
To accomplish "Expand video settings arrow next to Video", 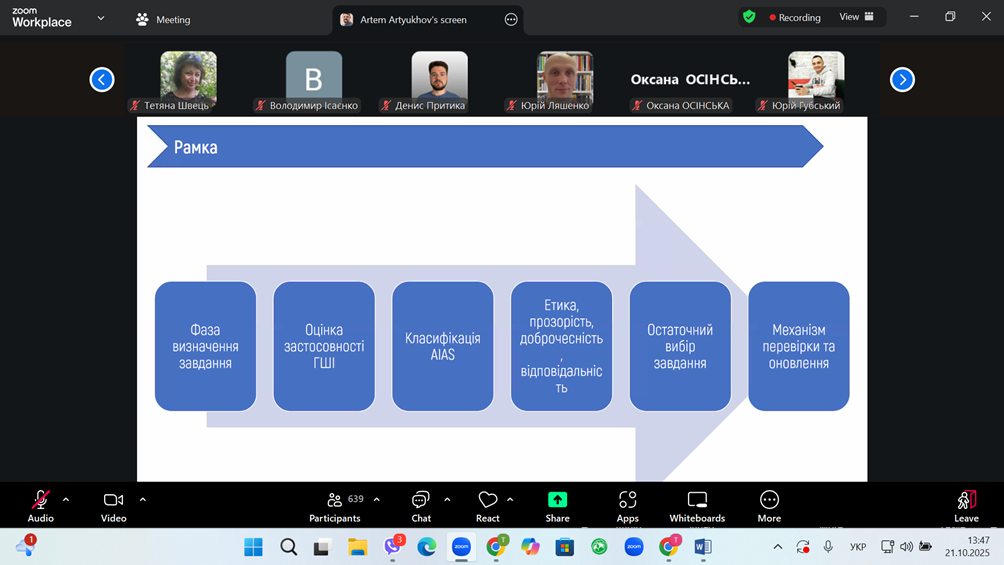I will point(143,500).
